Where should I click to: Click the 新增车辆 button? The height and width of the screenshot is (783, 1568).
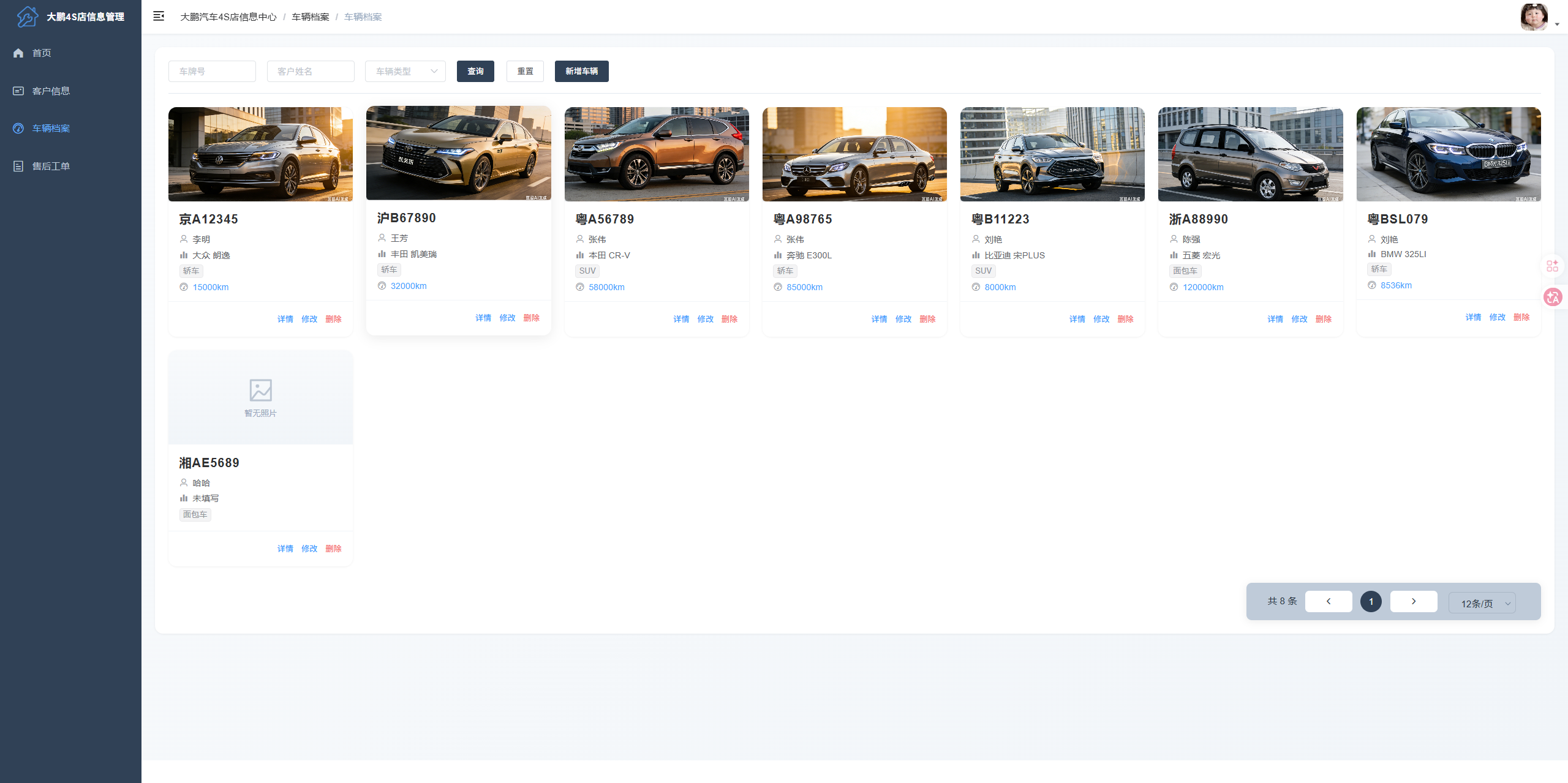pos(581,71)
